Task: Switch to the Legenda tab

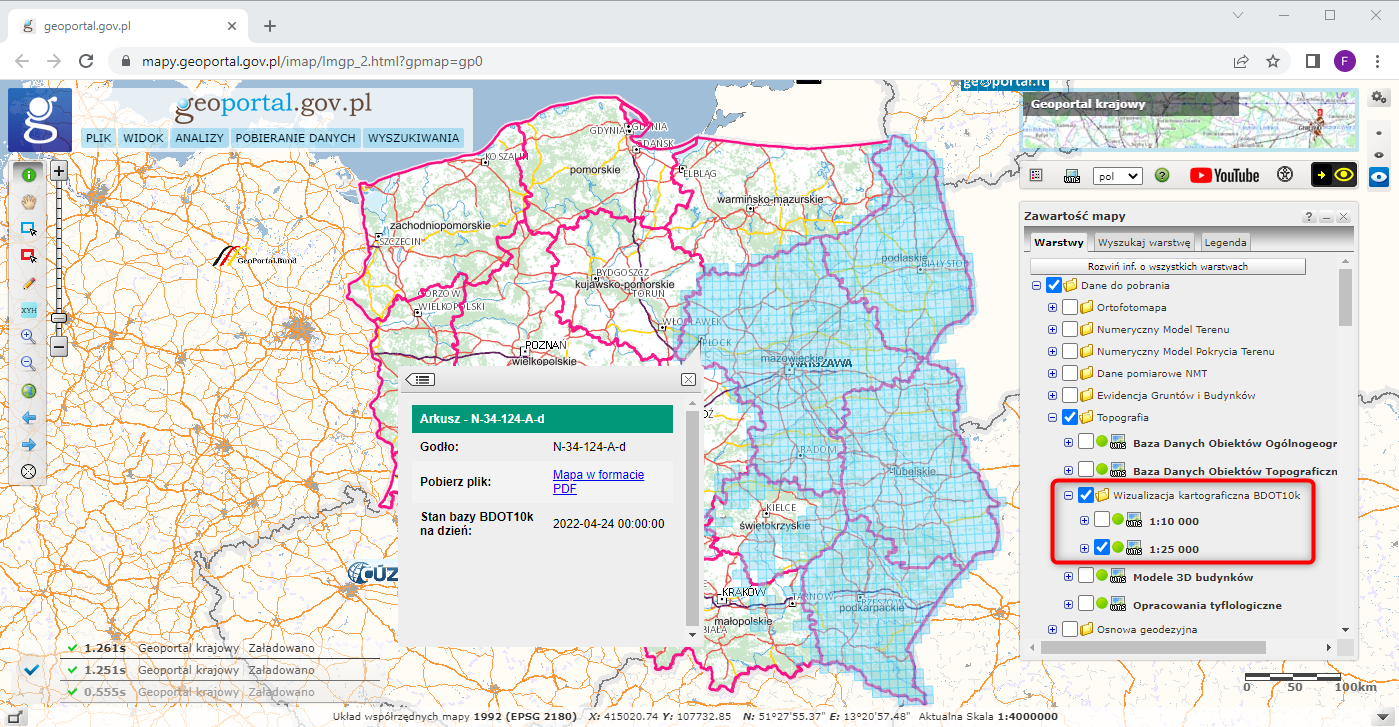Action: pos(1224,241)
